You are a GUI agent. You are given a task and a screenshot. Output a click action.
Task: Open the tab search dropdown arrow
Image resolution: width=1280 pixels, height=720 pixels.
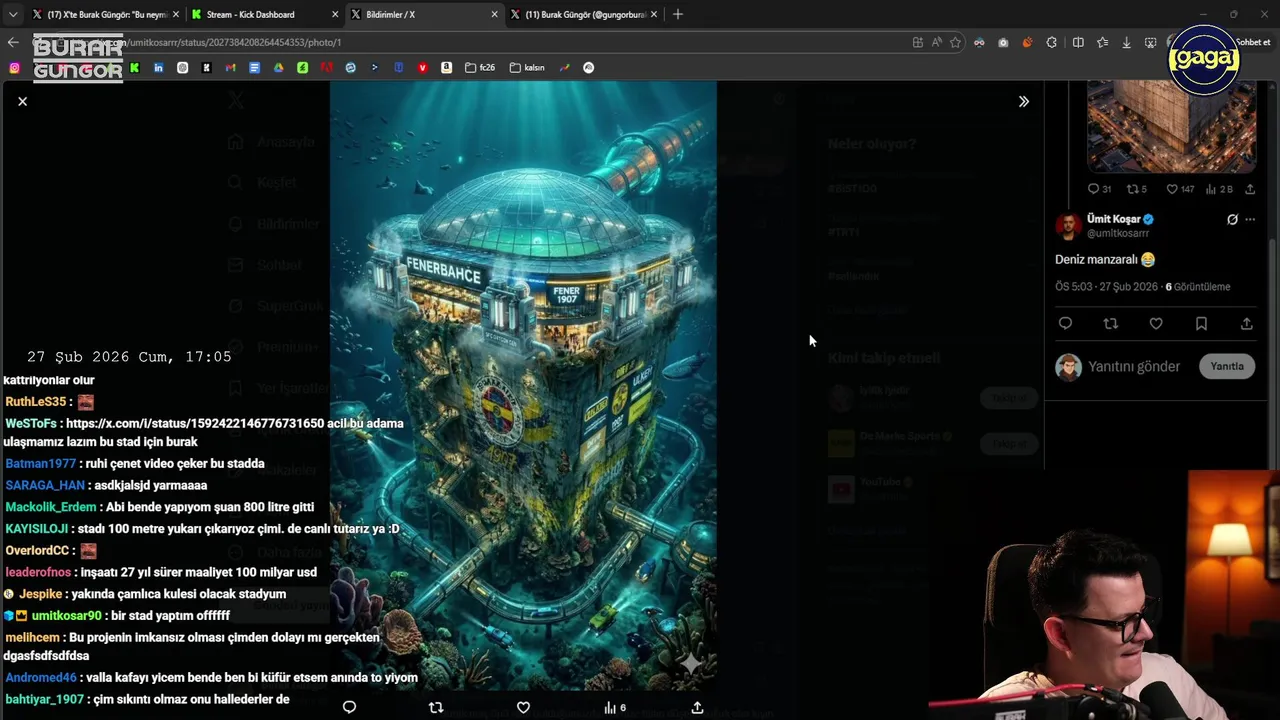click(12, 15)
